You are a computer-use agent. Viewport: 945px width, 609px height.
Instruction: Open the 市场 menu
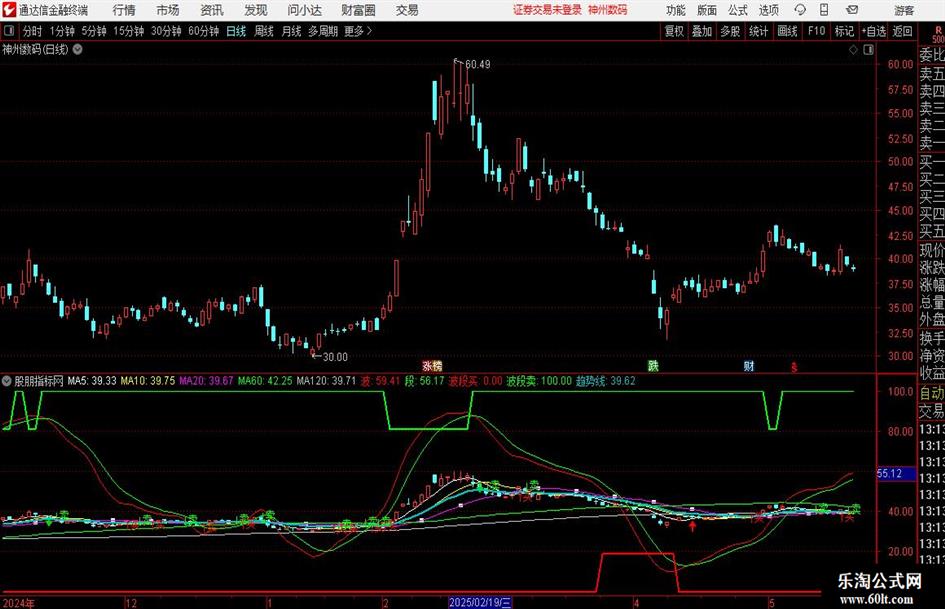pyautogui.click(x=168, y=10)
